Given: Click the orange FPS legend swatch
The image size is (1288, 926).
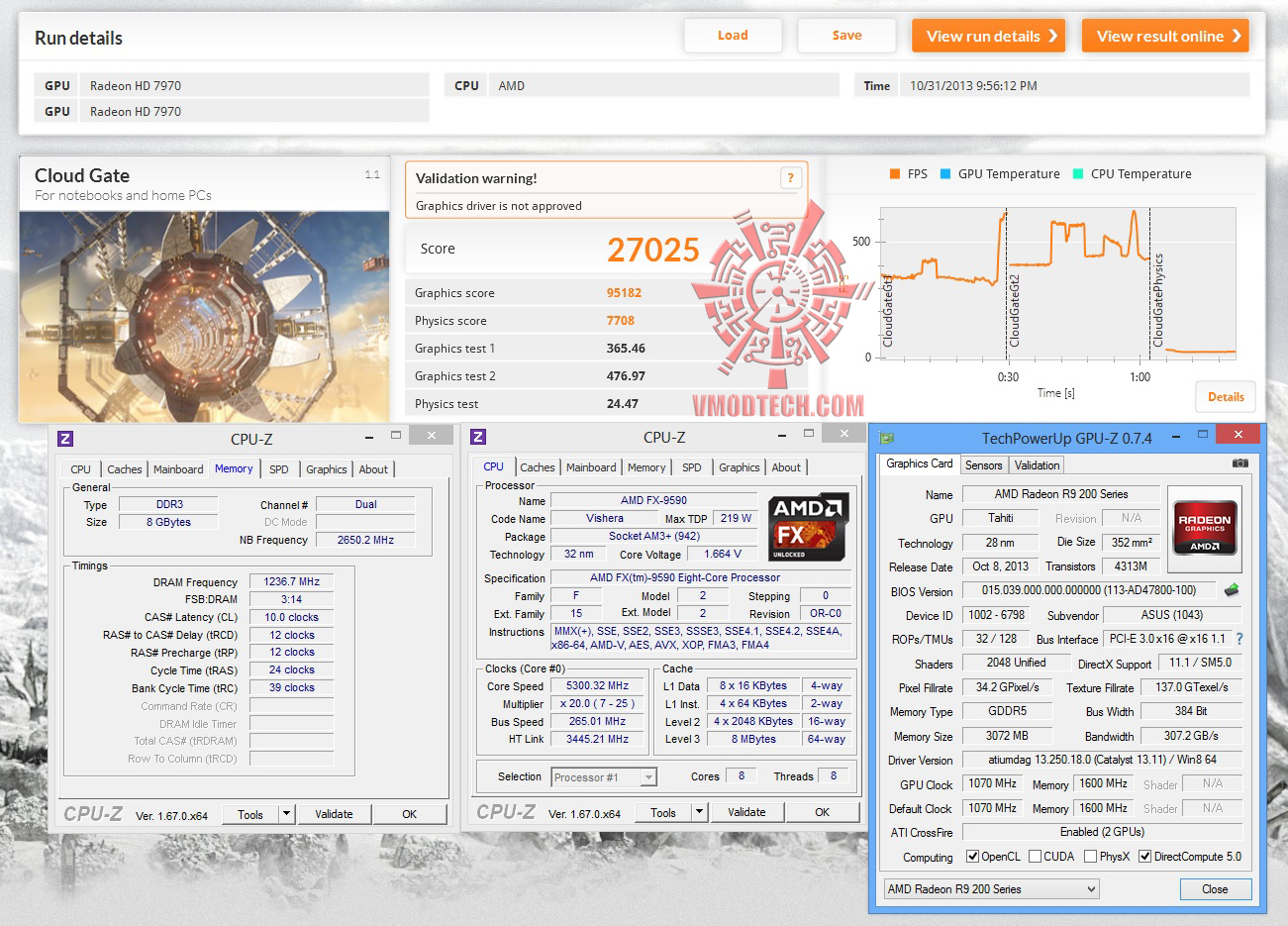Looking at the screenshot, I should click(895, 174).
